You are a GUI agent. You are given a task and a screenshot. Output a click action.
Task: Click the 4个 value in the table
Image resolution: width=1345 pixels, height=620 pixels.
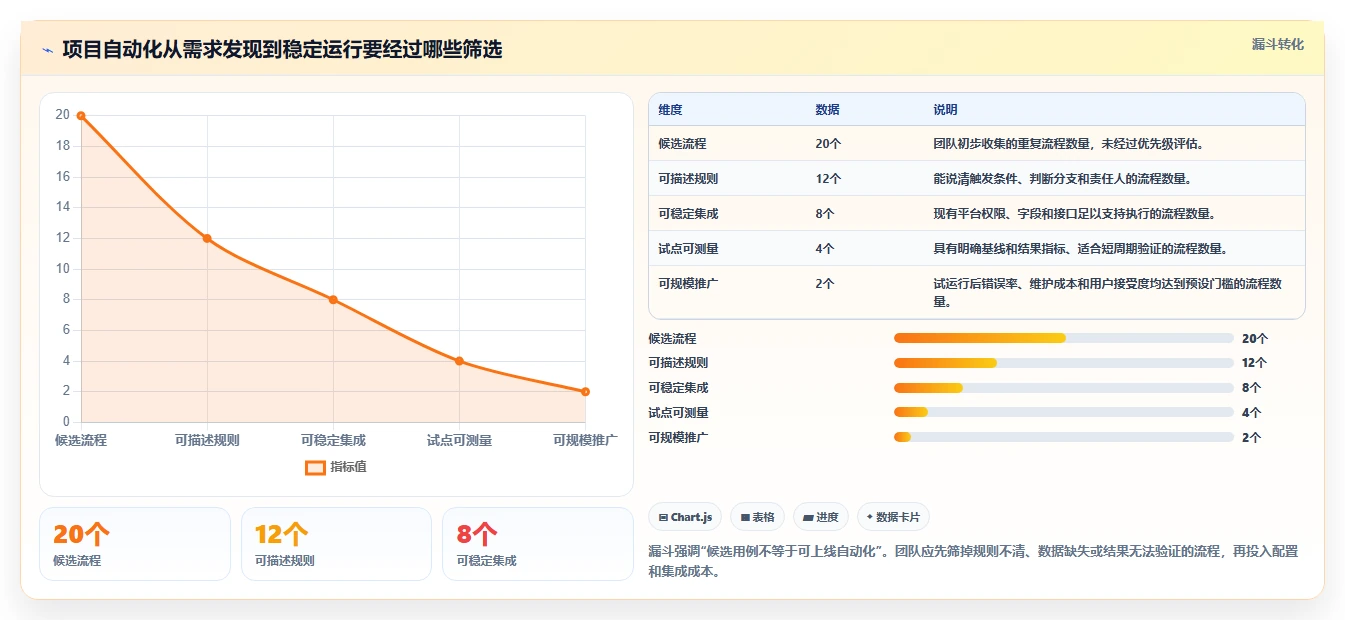click(825, 249)
